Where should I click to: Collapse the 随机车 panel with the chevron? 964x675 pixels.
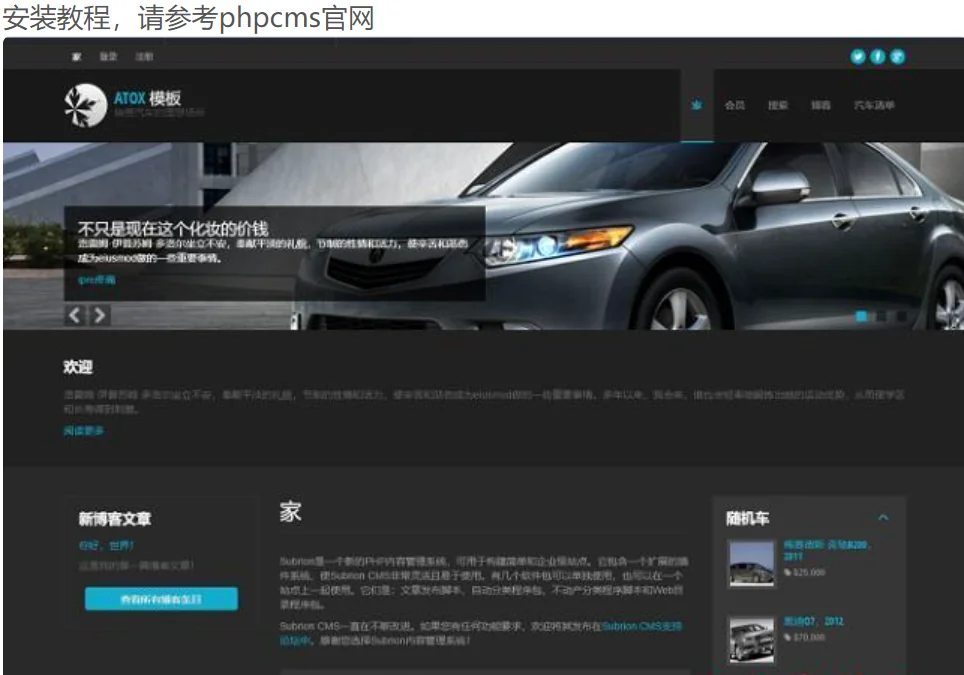[x=882, y=518]
